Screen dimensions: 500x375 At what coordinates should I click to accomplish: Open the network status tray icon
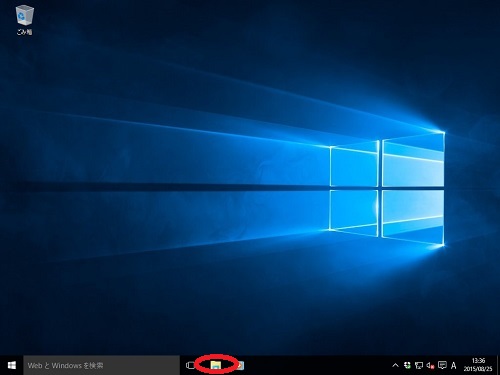tap(419, 366)
